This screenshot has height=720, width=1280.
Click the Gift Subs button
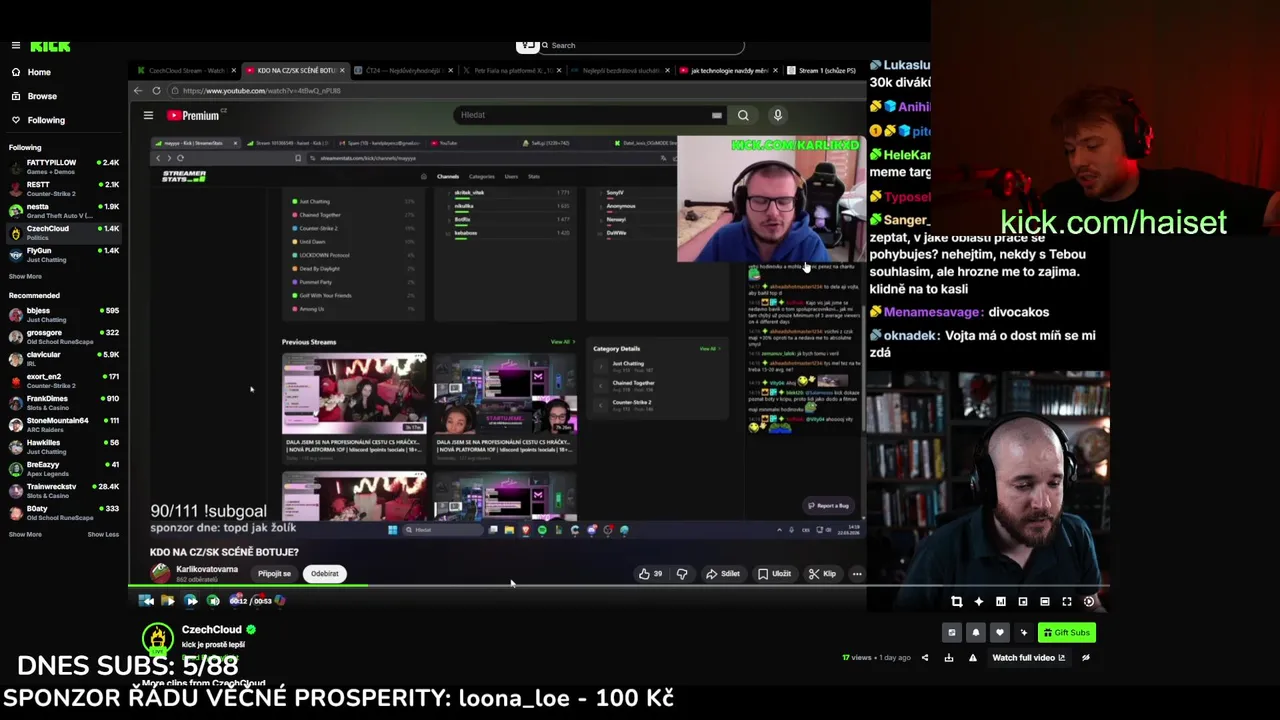tap(1066, 632)
